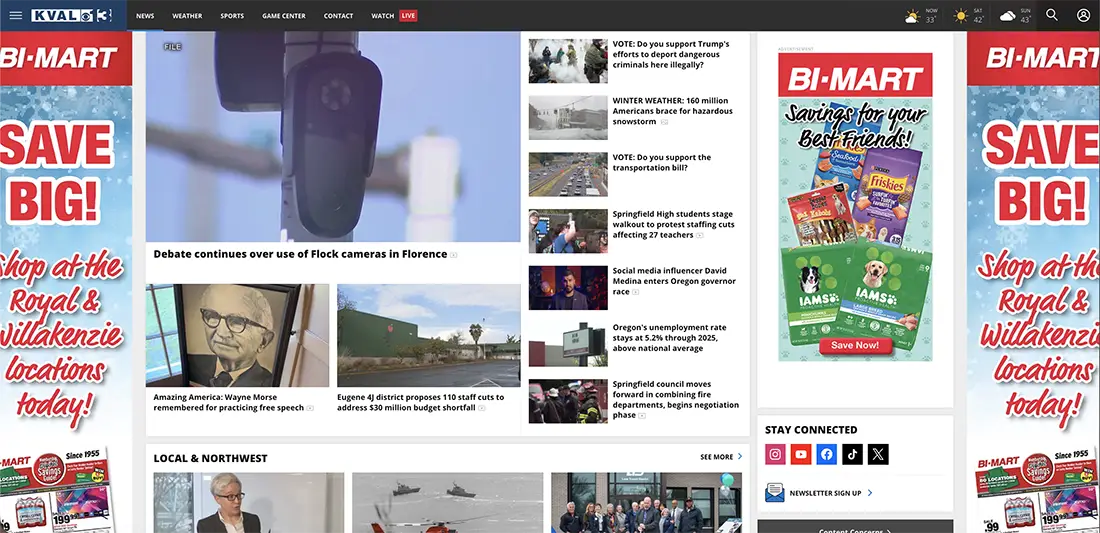Open Flock cameras in Florence headline
The image size is (1100, 533).
point(300,254)
